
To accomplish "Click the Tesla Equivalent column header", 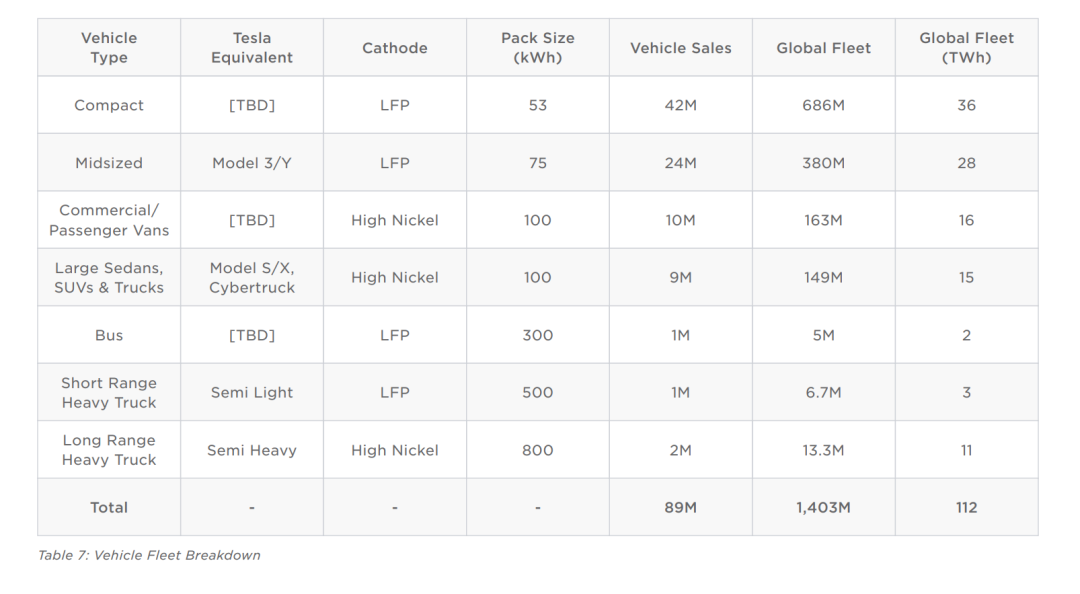I will [252, 48].
